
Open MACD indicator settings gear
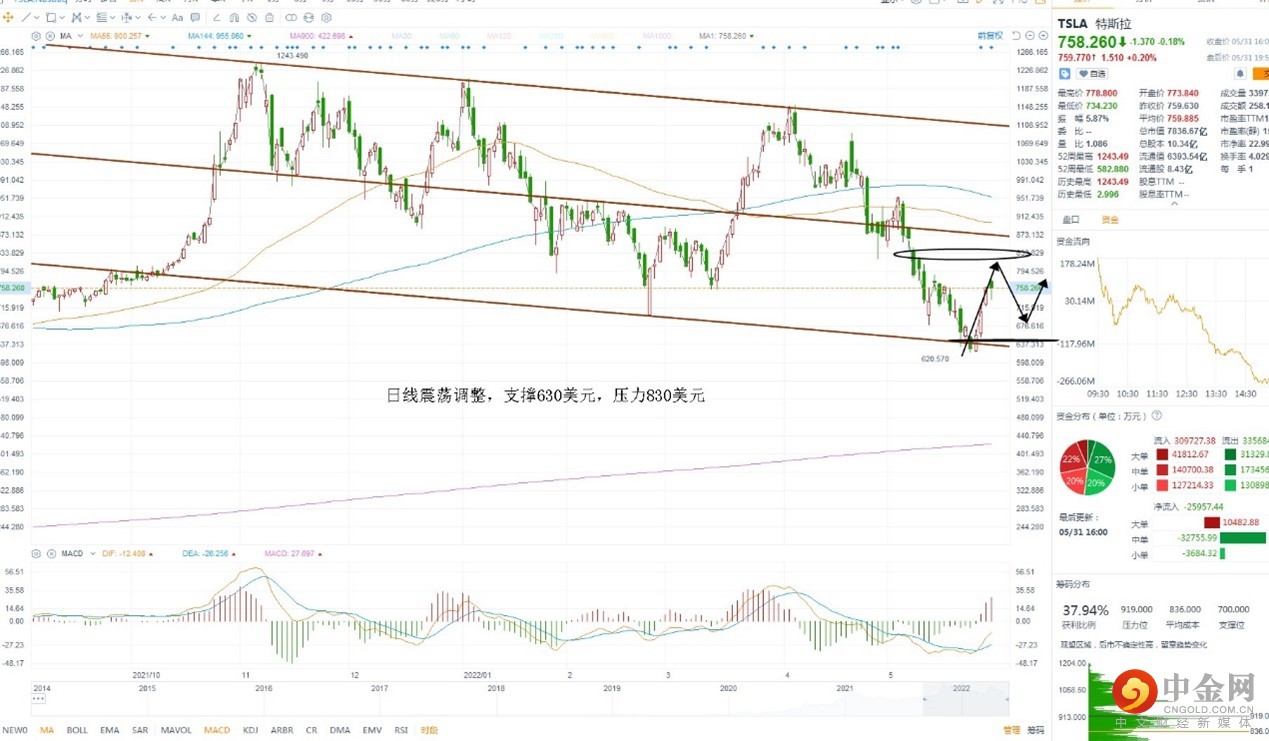coord(36,553)
